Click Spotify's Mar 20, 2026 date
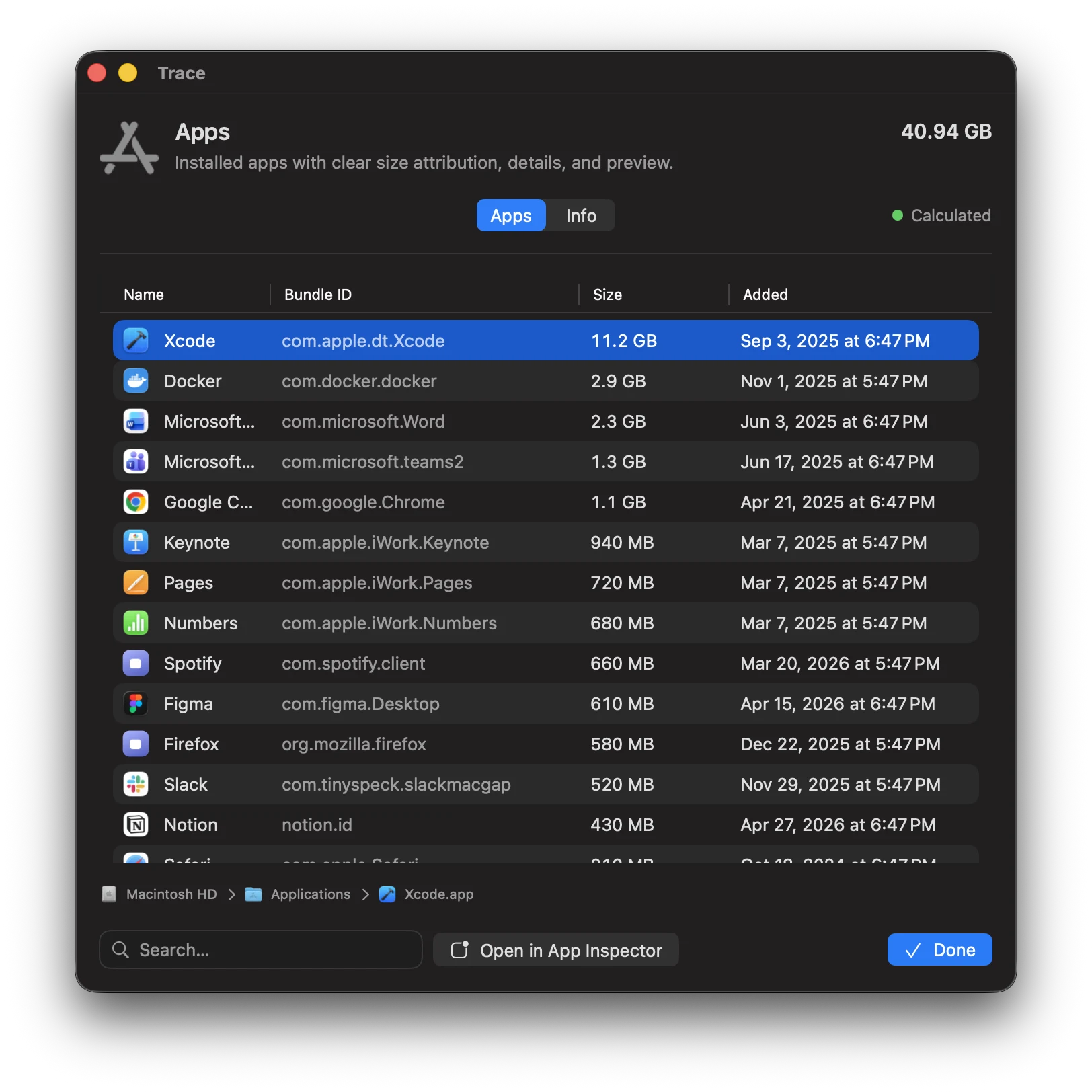The image size is (1092, 1092). [840, 664]
